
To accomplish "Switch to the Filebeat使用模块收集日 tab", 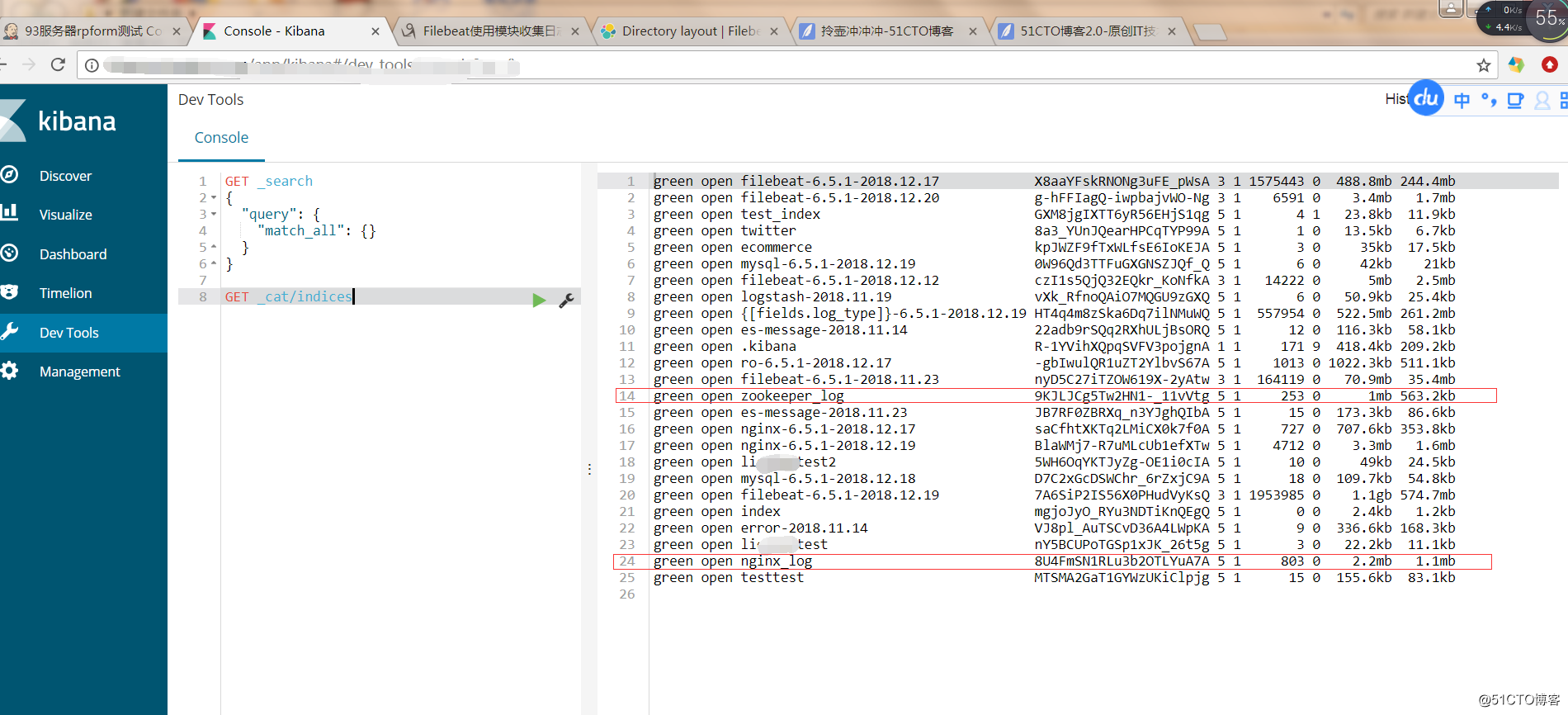I will (x=491, y=31).
